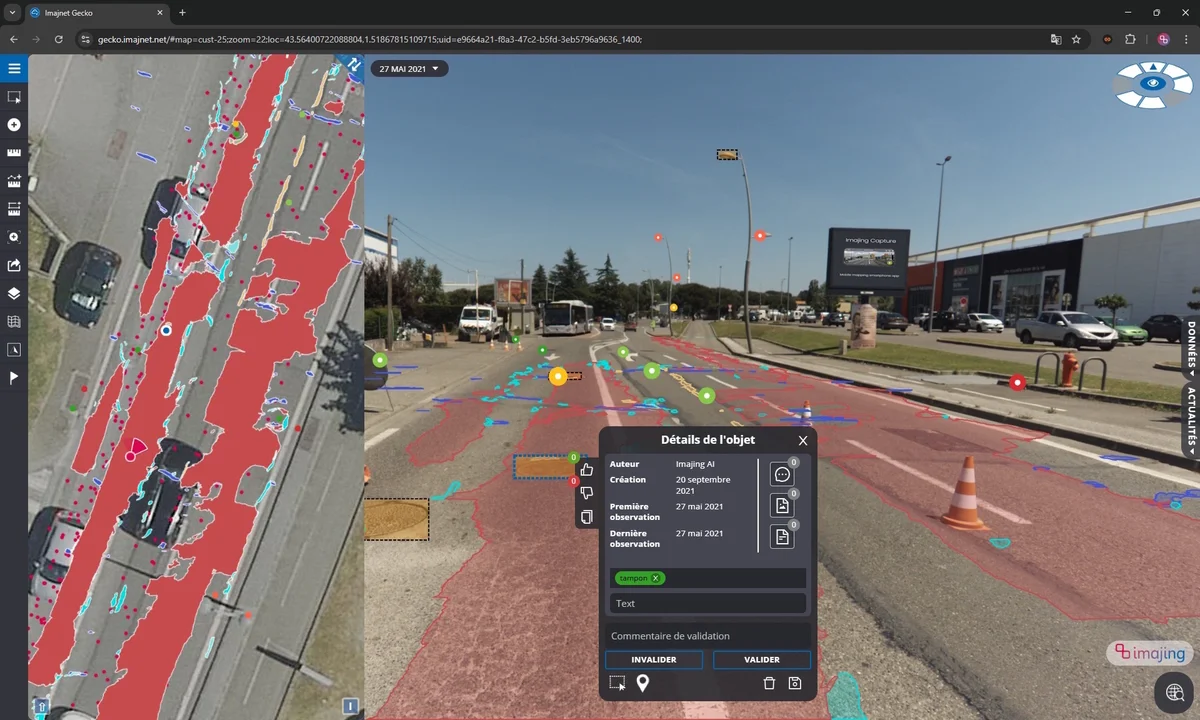Select the Imajnet Gecko browser tab
Viewport: 1200px width, 720px height.
(x=97, y=13)
